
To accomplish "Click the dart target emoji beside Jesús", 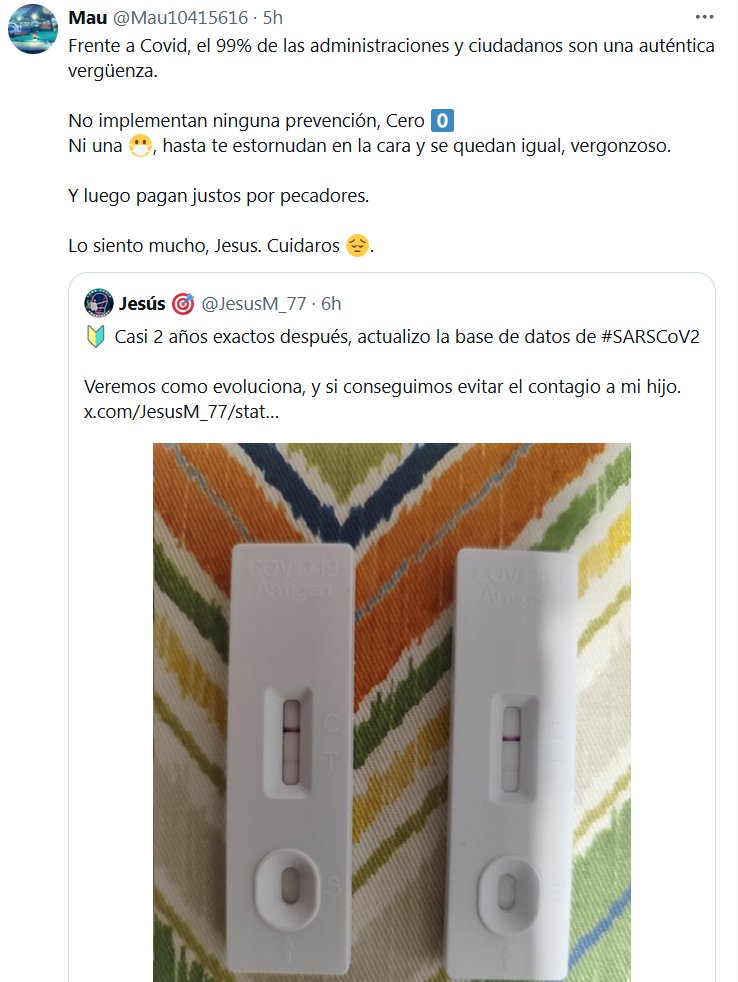I will [x=183, y=304].
